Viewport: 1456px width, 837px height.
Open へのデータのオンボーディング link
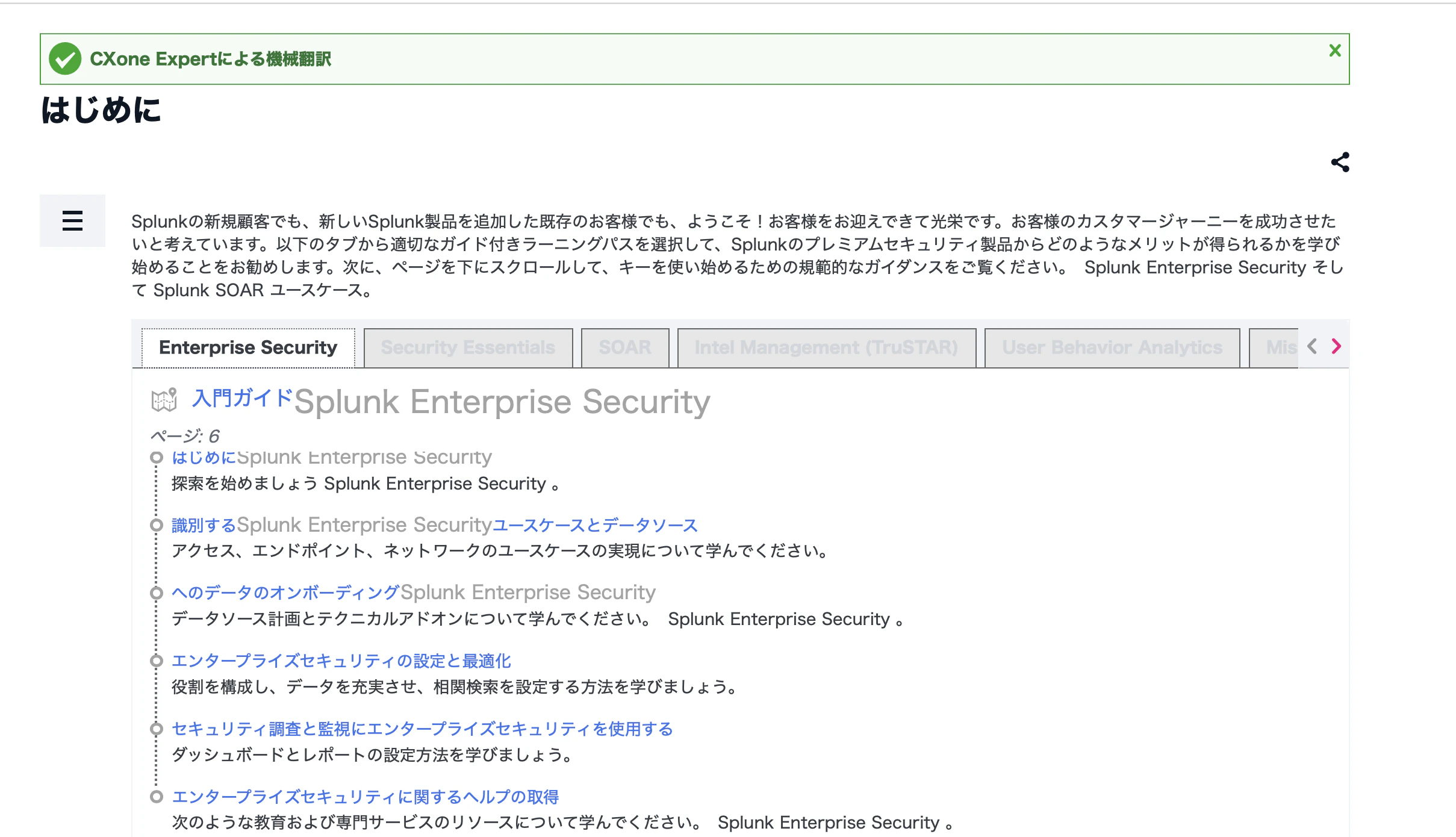413,593
